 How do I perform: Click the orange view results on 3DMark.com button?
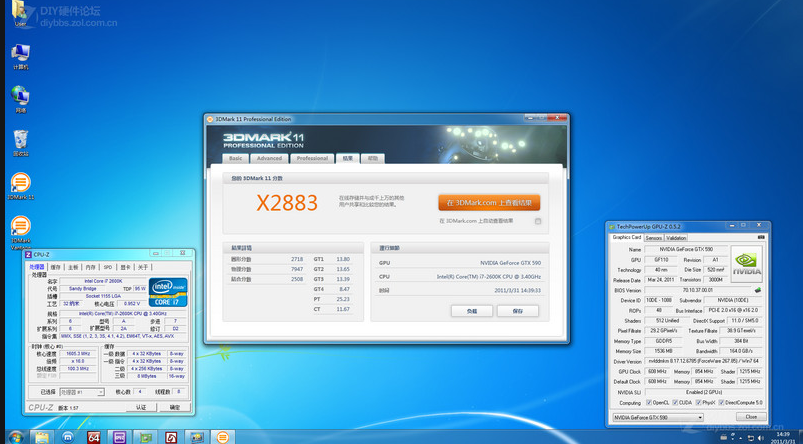pyautogui.click(x=489, y=202)
